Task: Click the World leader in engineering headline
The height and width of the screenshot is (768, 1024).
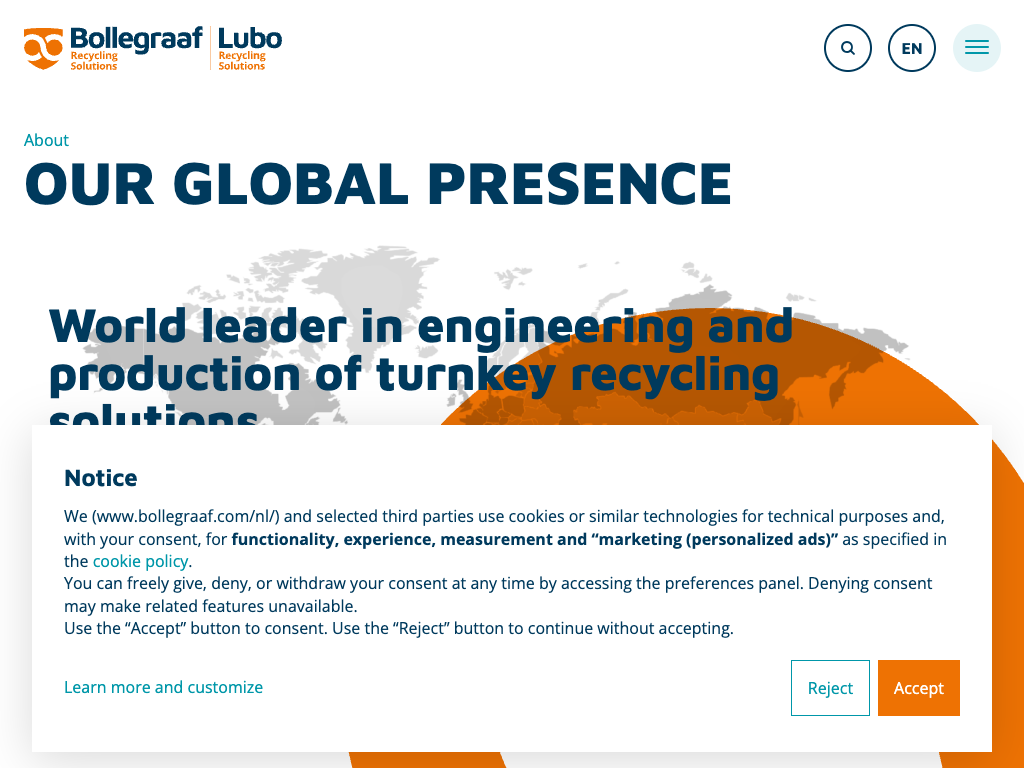Action: coord(420,350)
